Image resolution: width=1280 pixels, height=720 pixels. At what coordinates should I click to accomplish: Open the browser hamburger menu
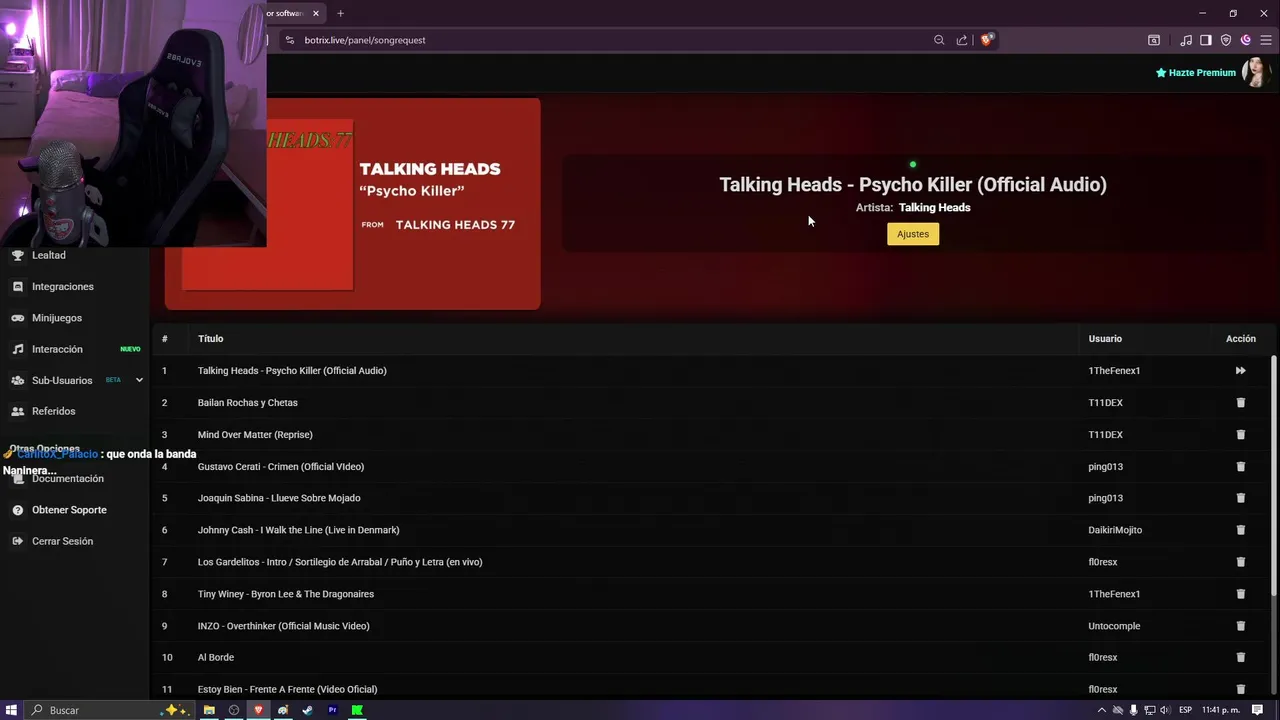1266,40
